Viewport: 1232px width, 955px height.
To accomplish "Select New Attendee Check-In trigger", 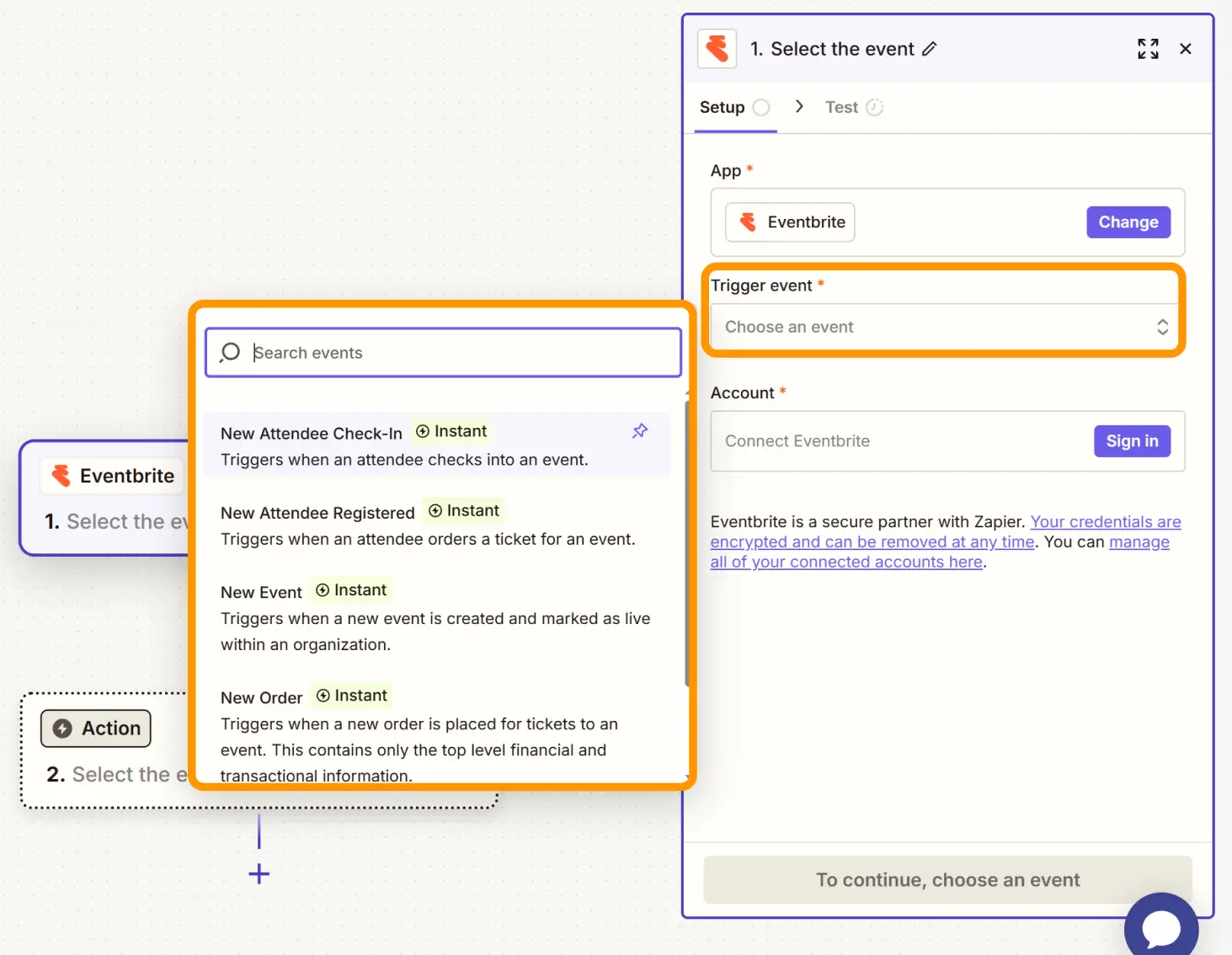I will pos(437,445).
